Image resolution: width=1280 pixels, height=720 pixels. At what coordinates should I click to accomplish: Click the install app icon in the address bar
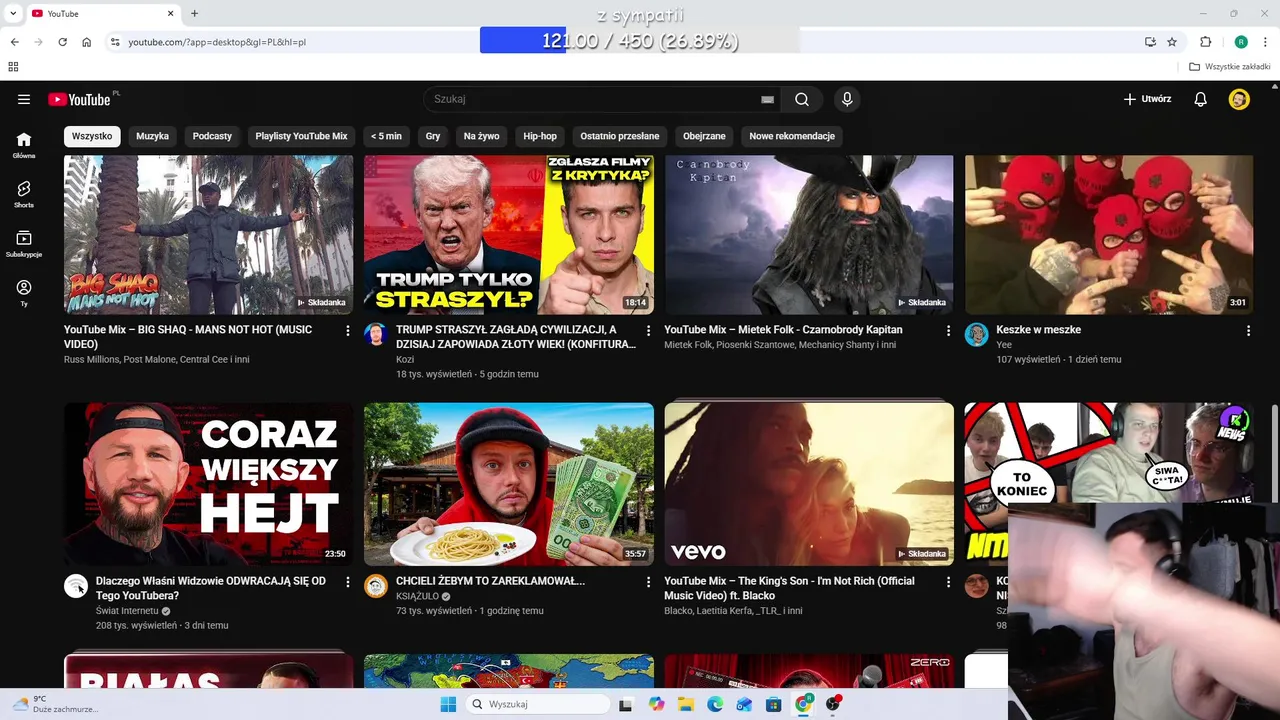1150,42
